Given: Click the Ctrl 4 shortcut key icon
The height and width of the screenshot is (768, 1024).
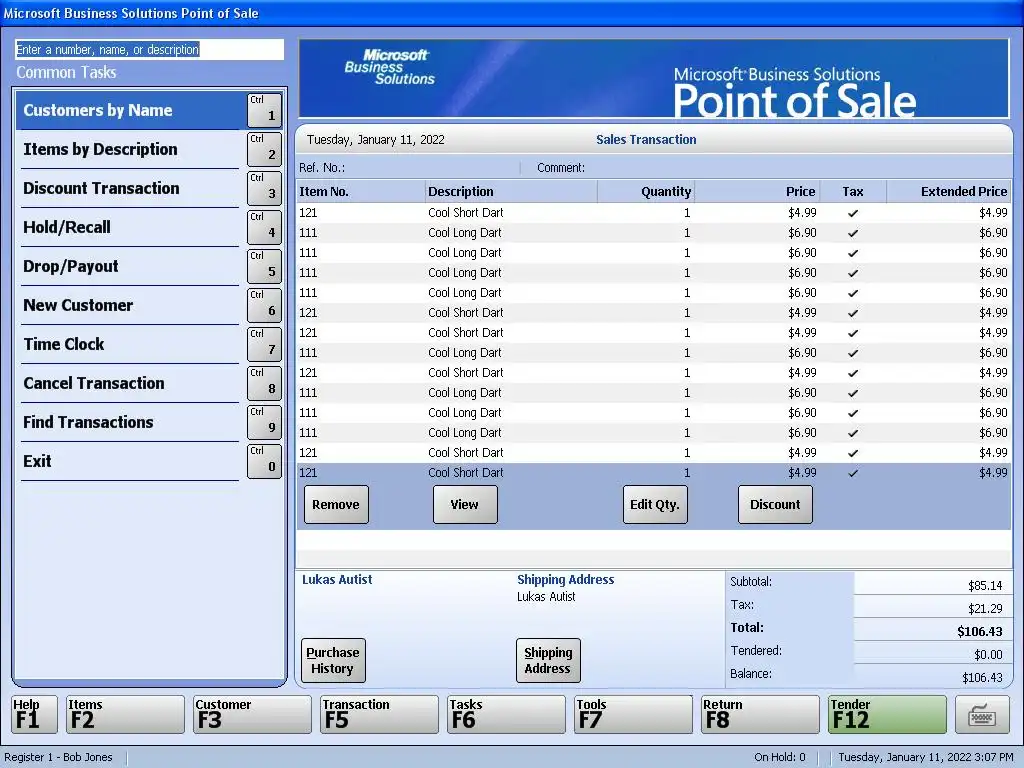Looking at the screenshot, I should point(264,227).
